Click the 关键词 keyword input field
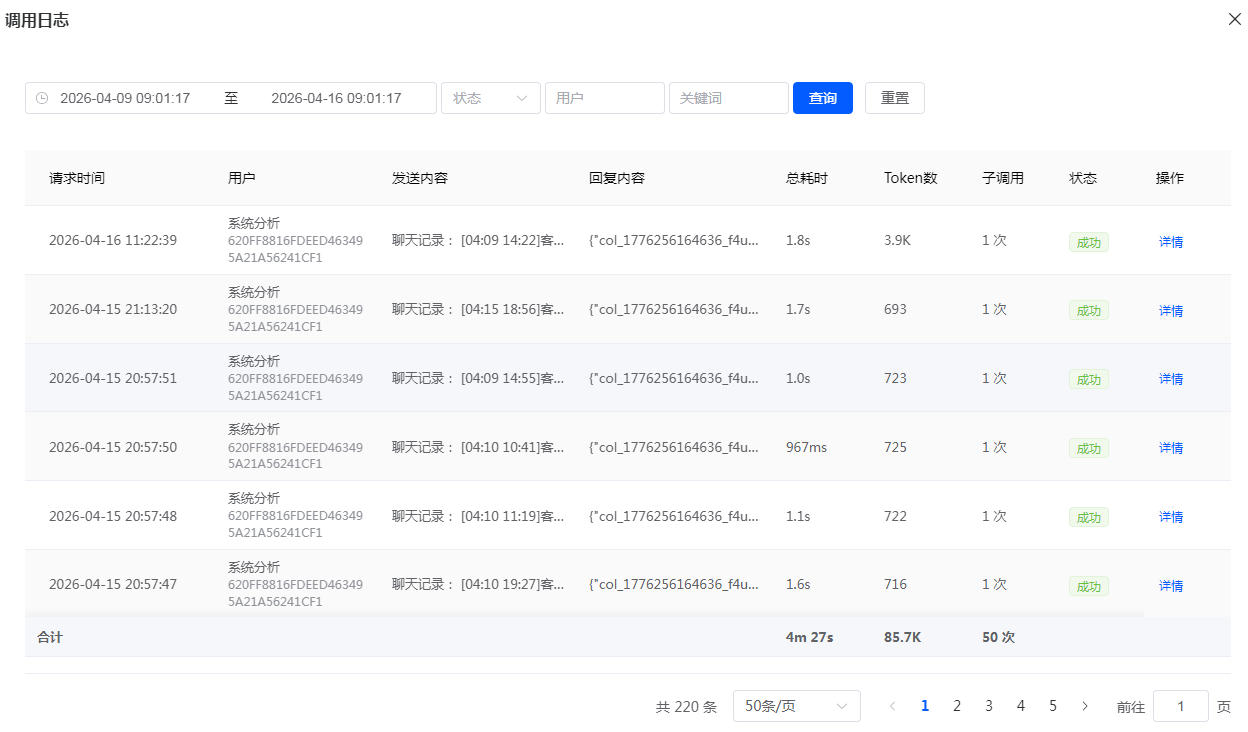 [x=728, y=97]
